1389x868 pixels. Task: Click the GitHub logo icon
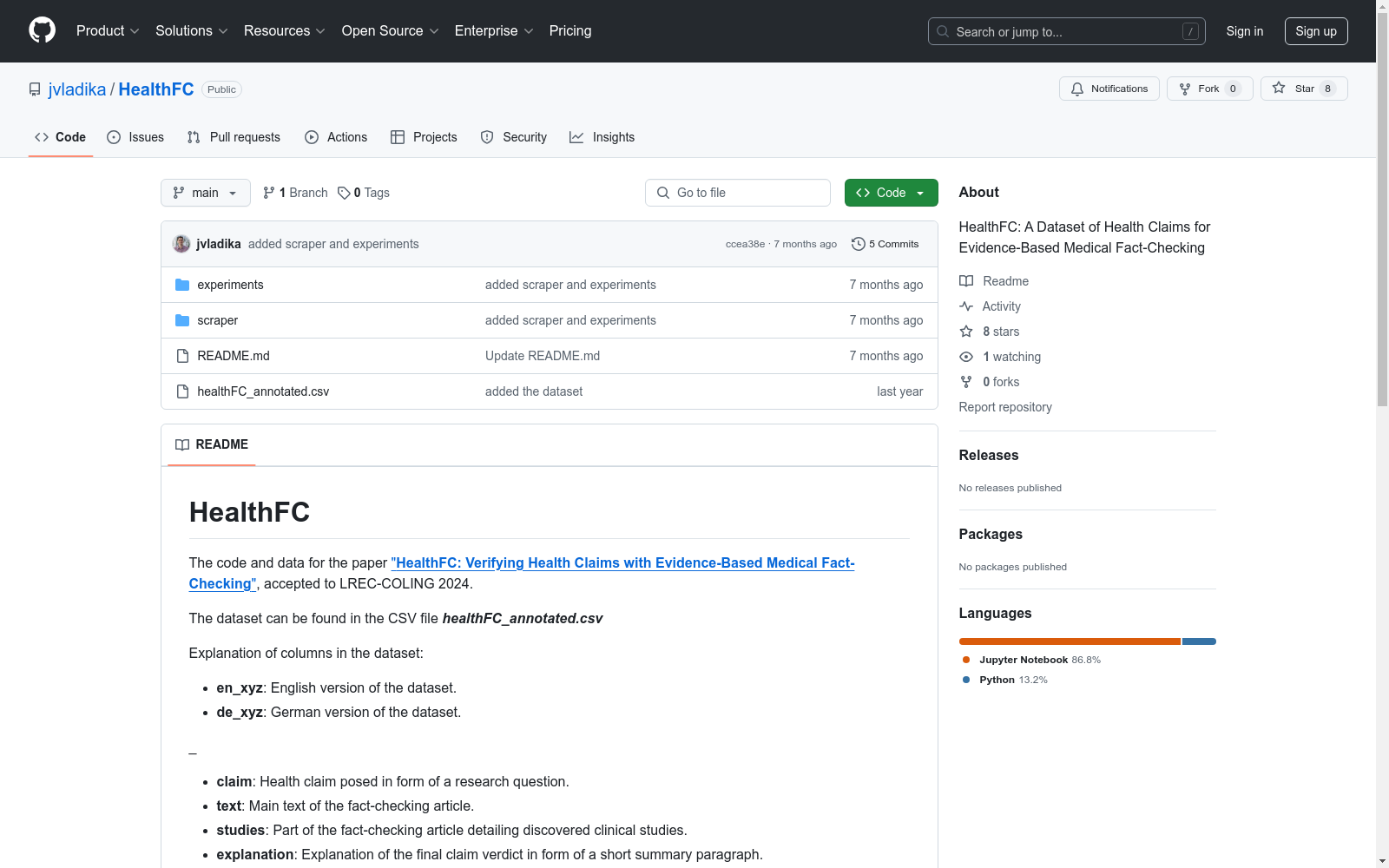tap(42, 30)
